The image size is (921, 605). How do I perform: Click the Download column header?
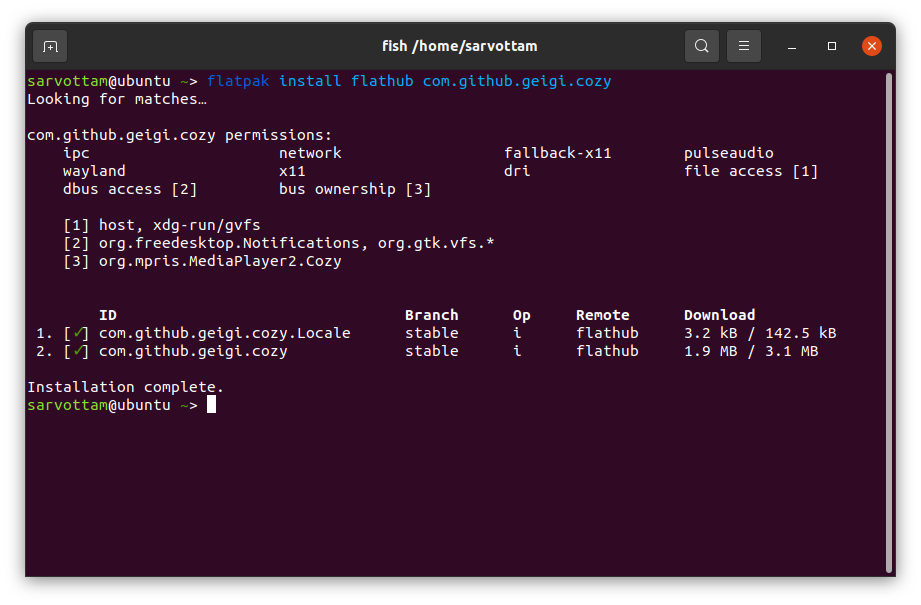coord(719,314)
